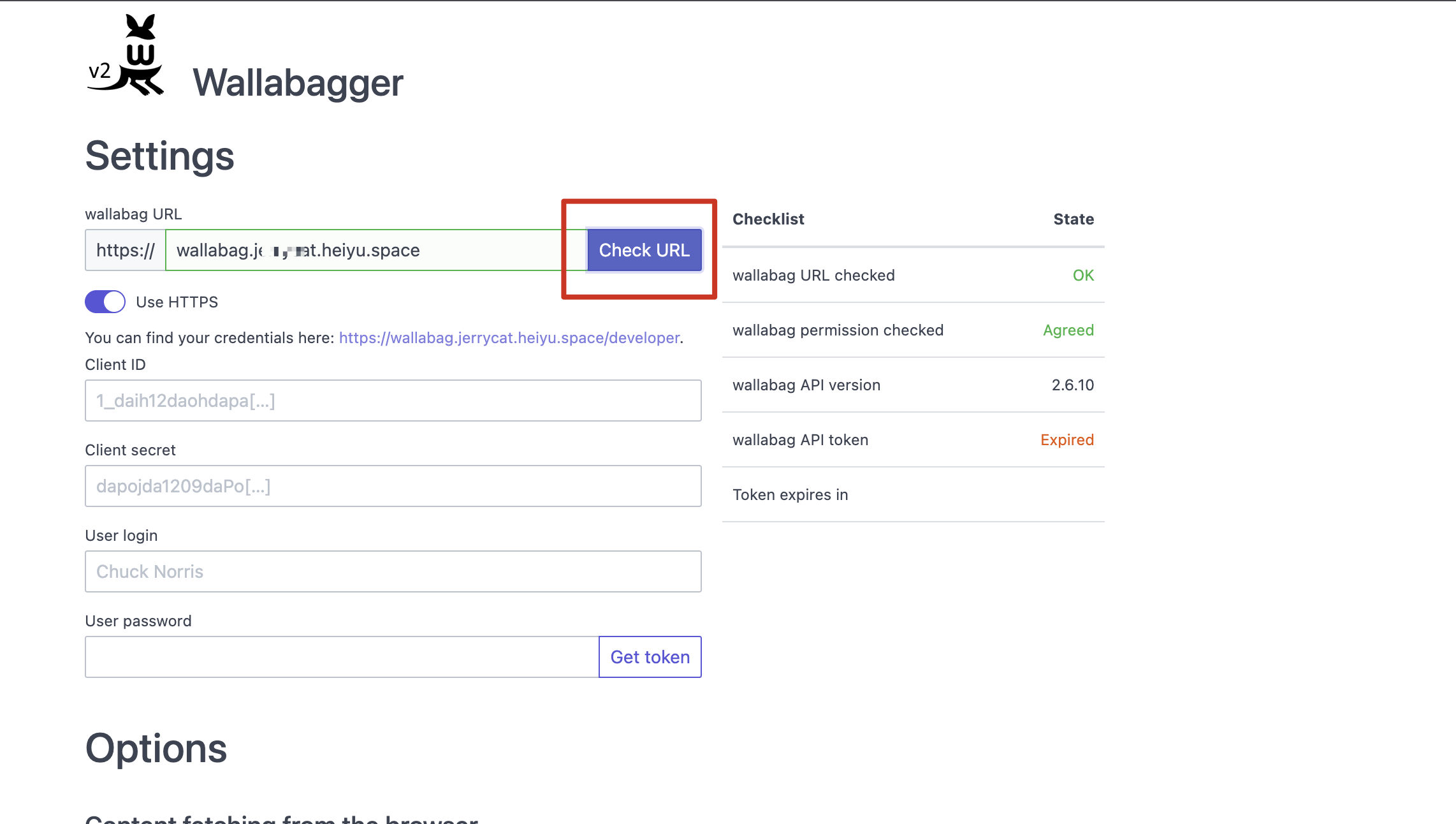1456x824 pixels.
Task: Click the Wallabagger kangaroo logo
Action: pyautogui.click(x=126, y=55)
